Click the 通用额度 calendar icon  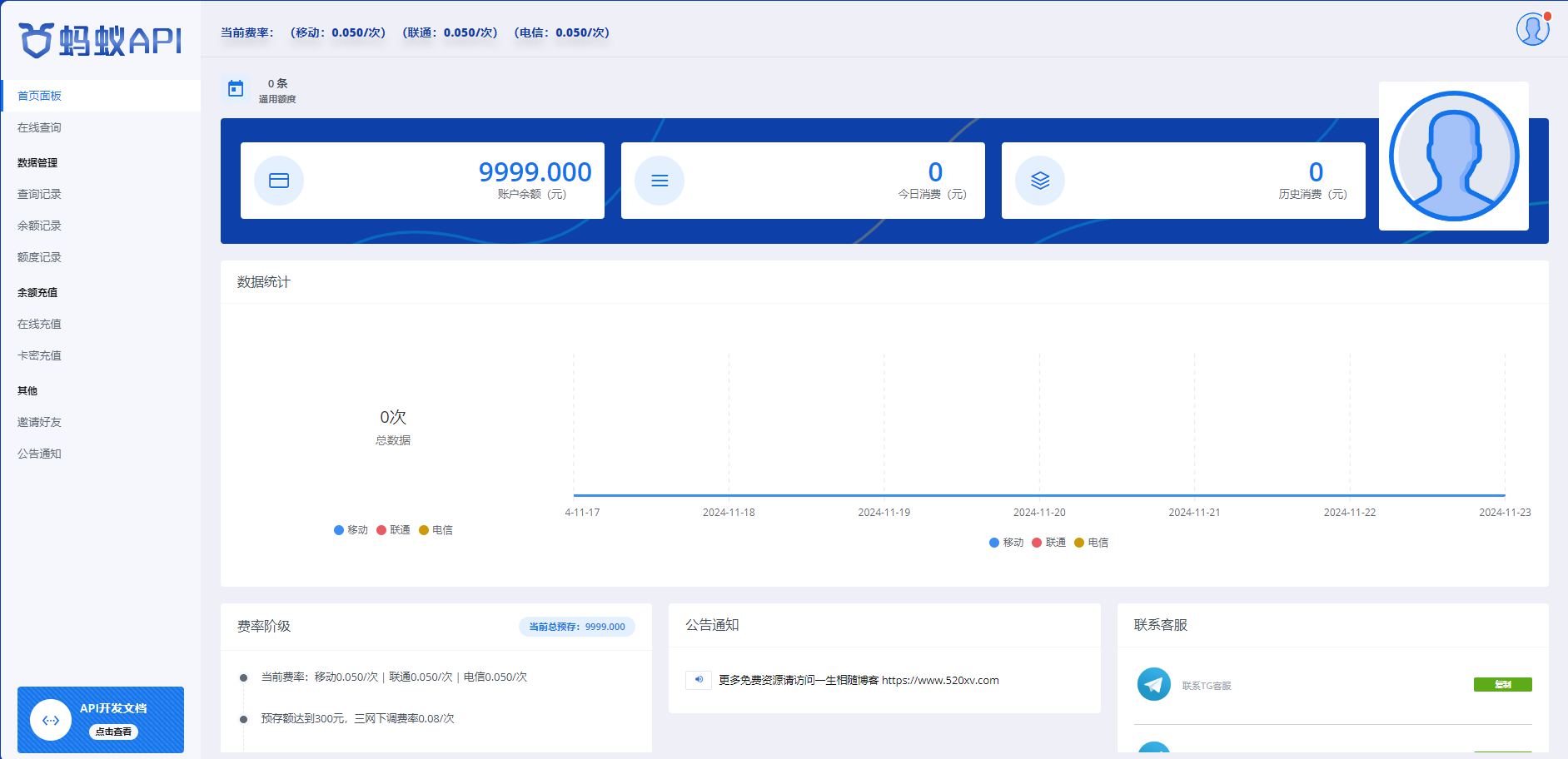click(x=236, y=88)
